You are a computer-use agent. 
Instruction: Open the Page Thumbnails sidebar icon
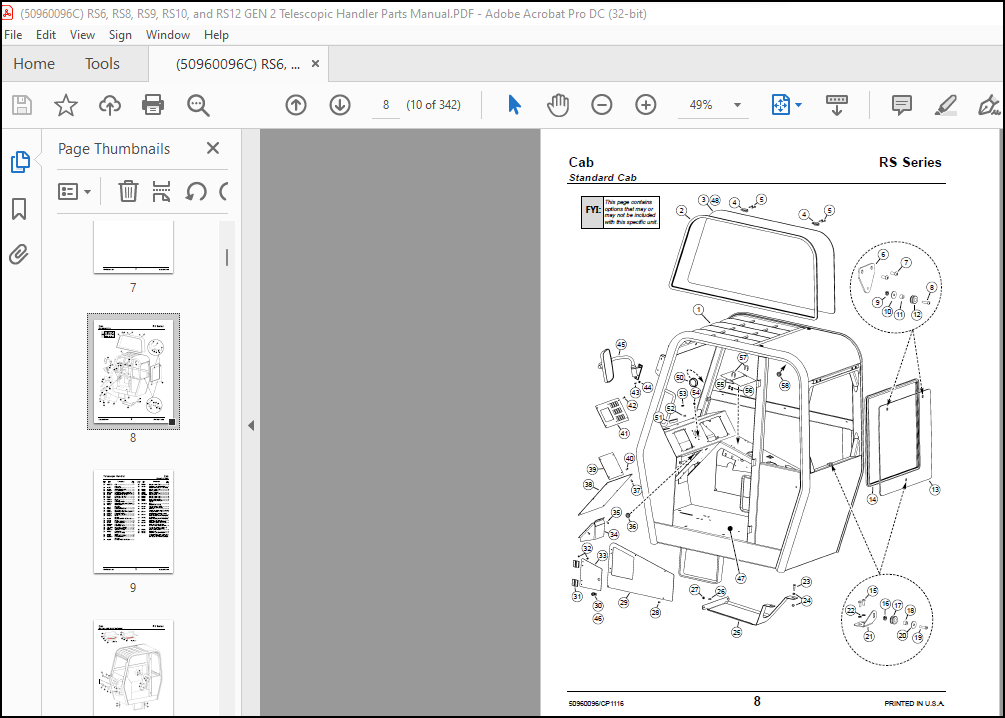[20, 162]
